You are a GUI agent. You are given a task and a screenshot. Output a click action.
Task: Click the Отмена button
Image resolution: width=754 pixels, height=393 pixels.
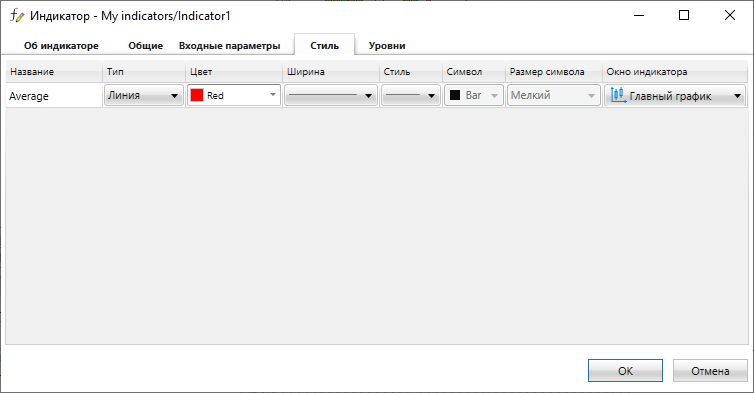tap(710, 371)
